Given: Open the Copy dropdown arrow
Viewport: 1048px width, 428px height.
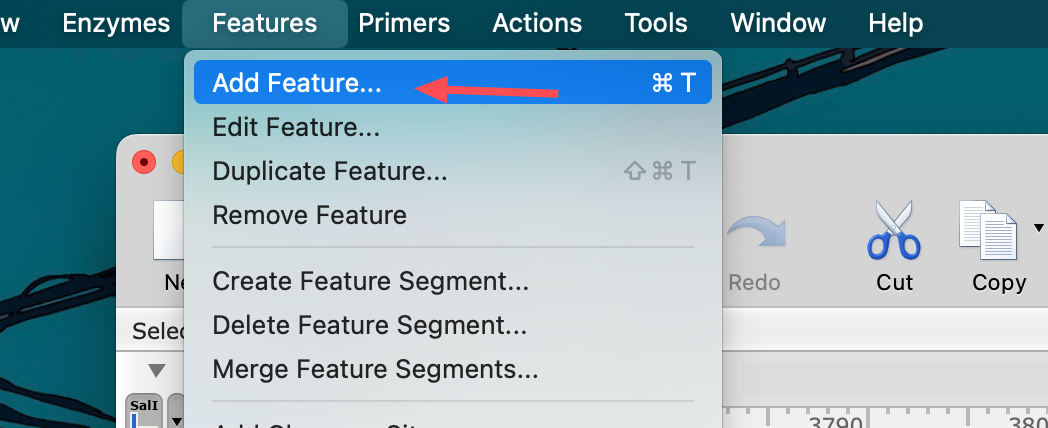Looking at the screenshot, I should point(1038,228).
